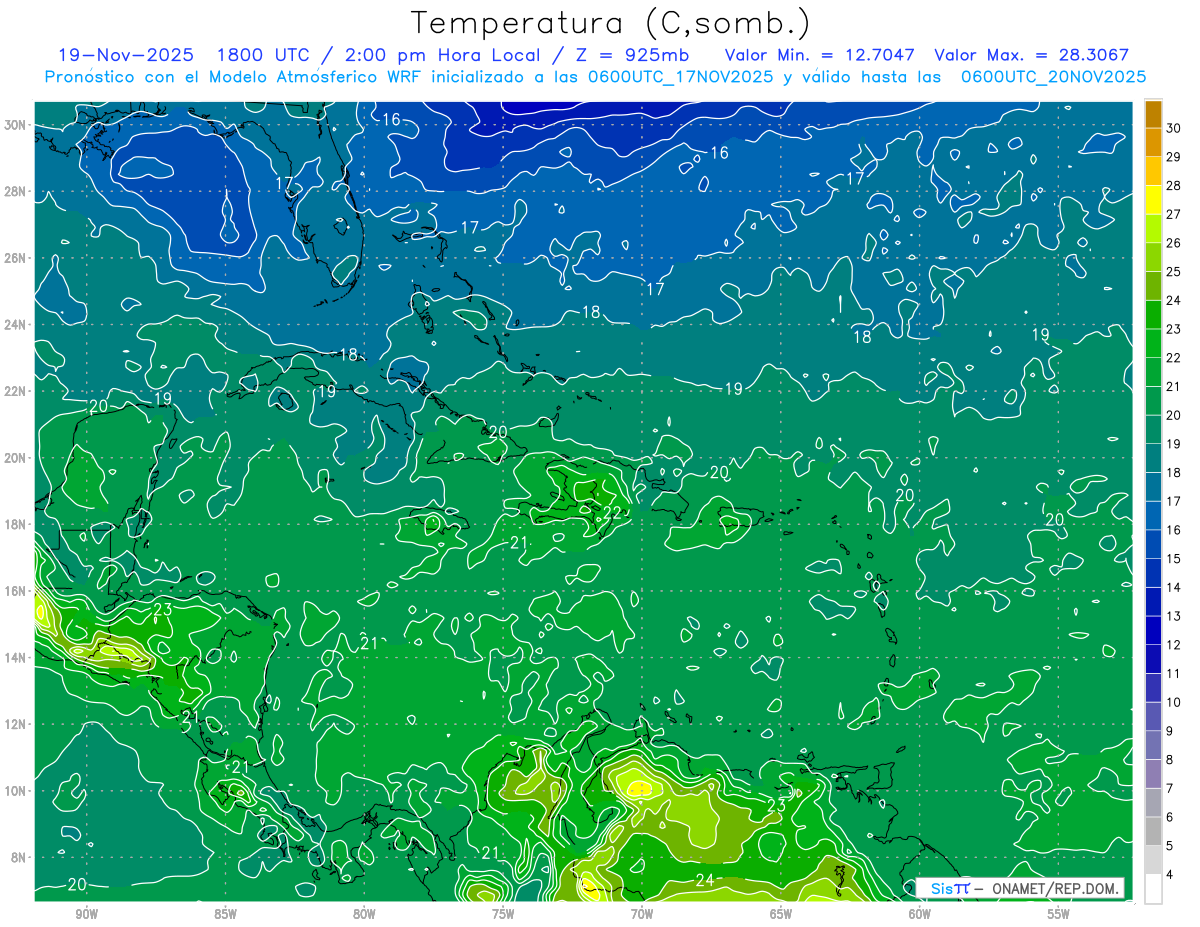This screenshot has height=927, width=1200.
Task: Click the "12N" latitude axis label
Action: [17, 724]
